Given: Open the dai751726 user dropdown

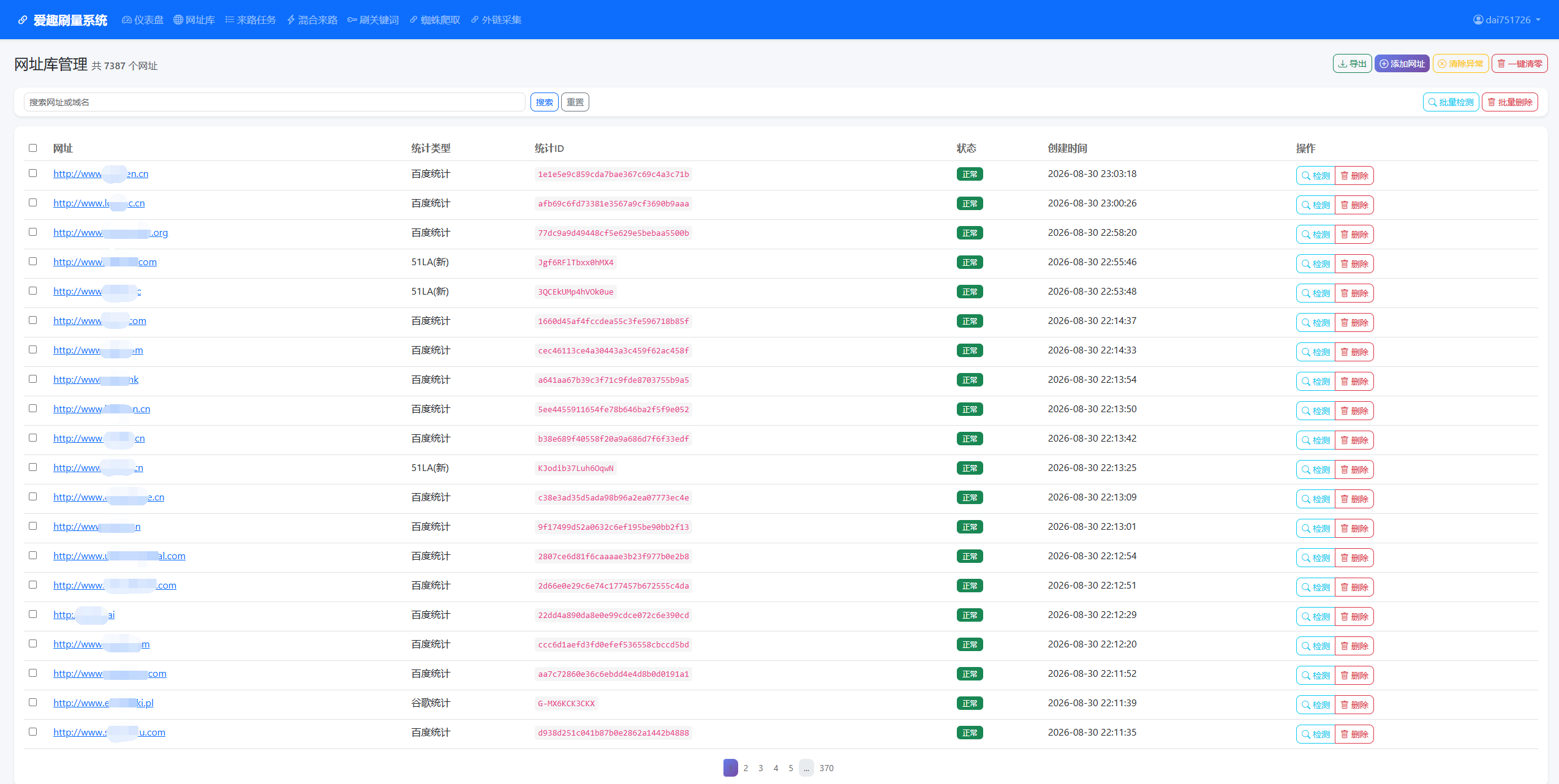Looking at the screenshot, I should (x=1506, y=20).
